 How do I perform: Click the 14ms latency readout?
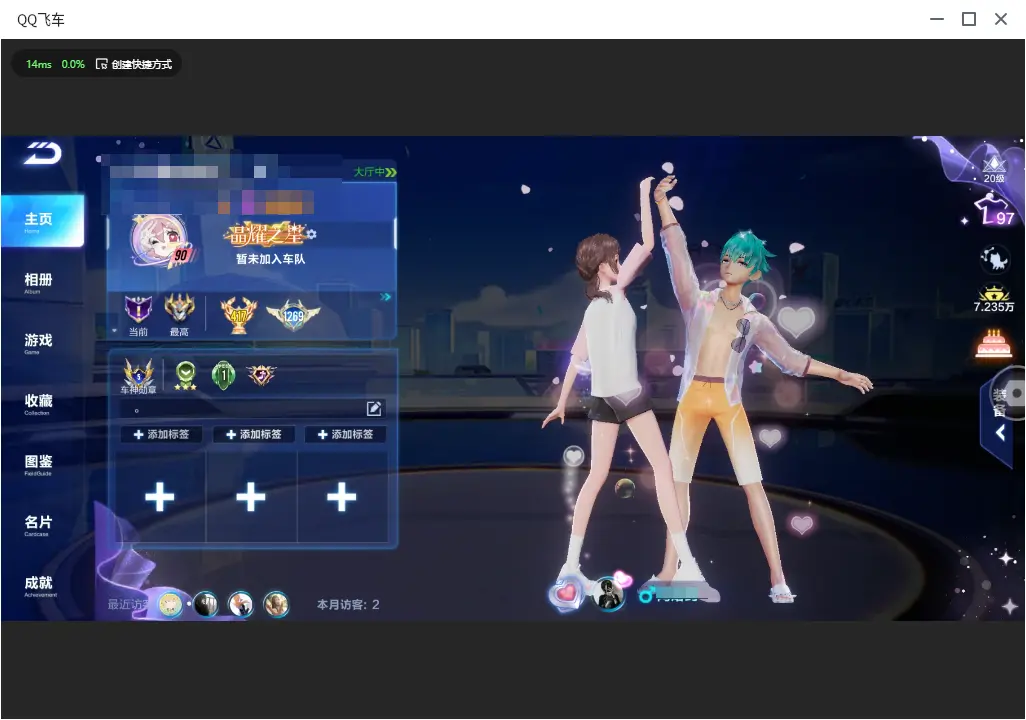click(39, 64)
